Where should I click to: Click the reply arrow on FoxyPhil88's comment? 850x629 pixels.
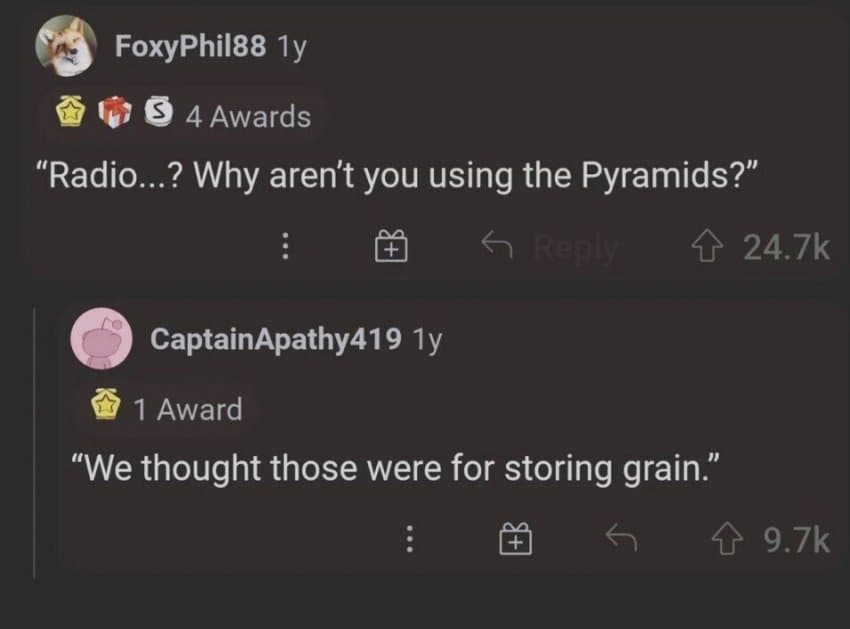497,243
